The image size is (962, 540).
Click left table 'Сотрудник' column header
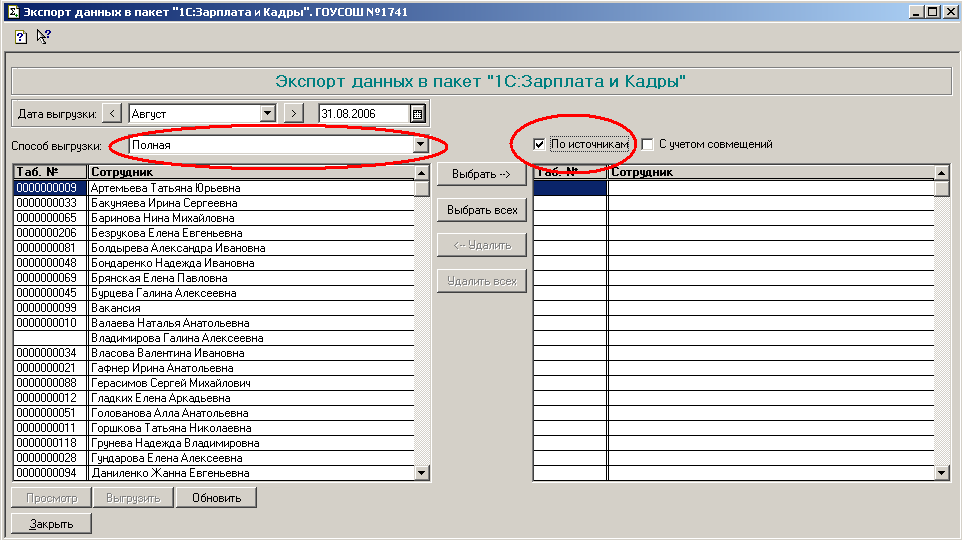tap(250, 172)
